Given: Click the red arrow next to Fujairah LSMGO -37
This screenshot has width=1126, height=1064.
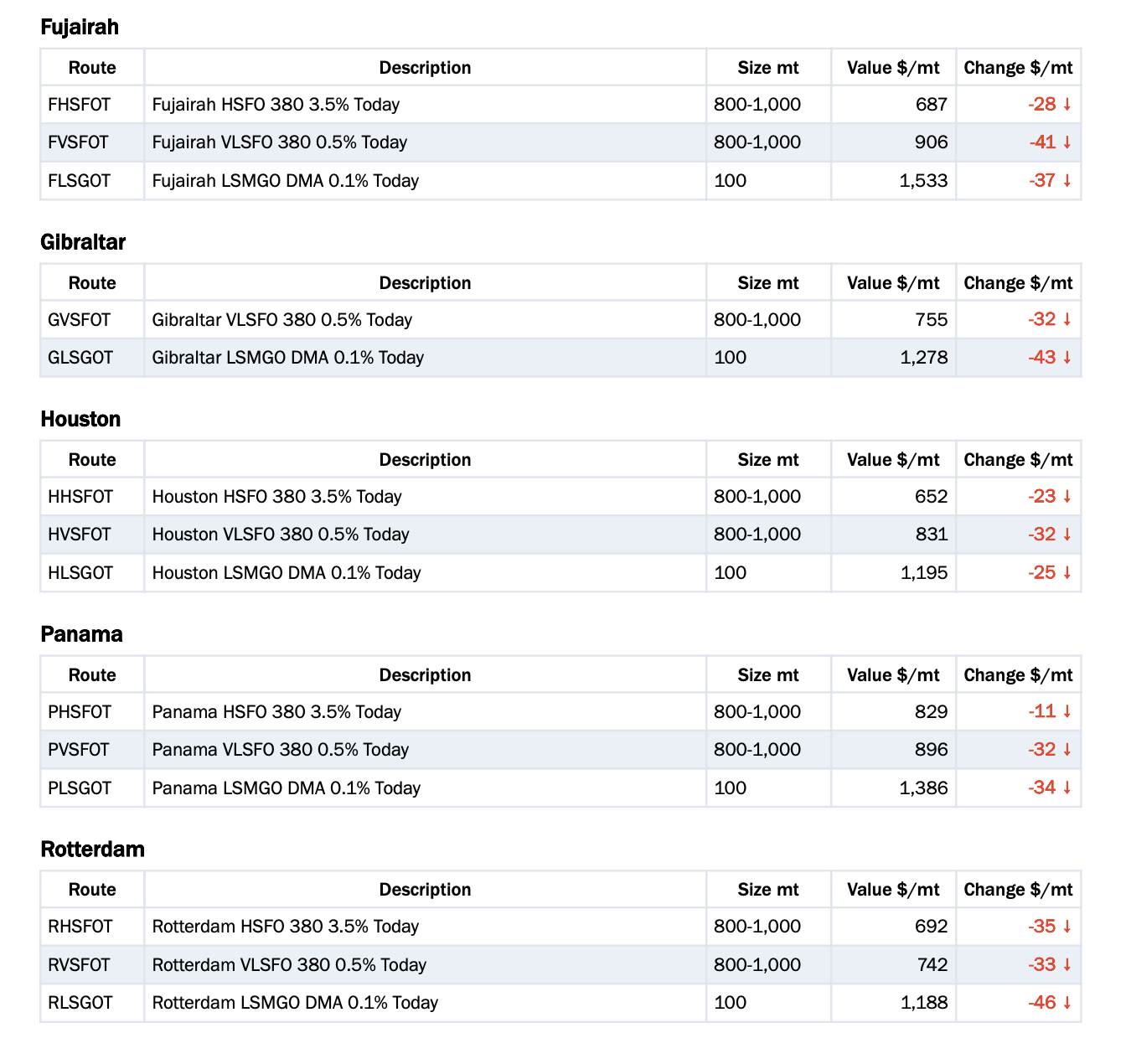Looking at the screenshot, I should pyautogui.click(x=1067, y=181).
